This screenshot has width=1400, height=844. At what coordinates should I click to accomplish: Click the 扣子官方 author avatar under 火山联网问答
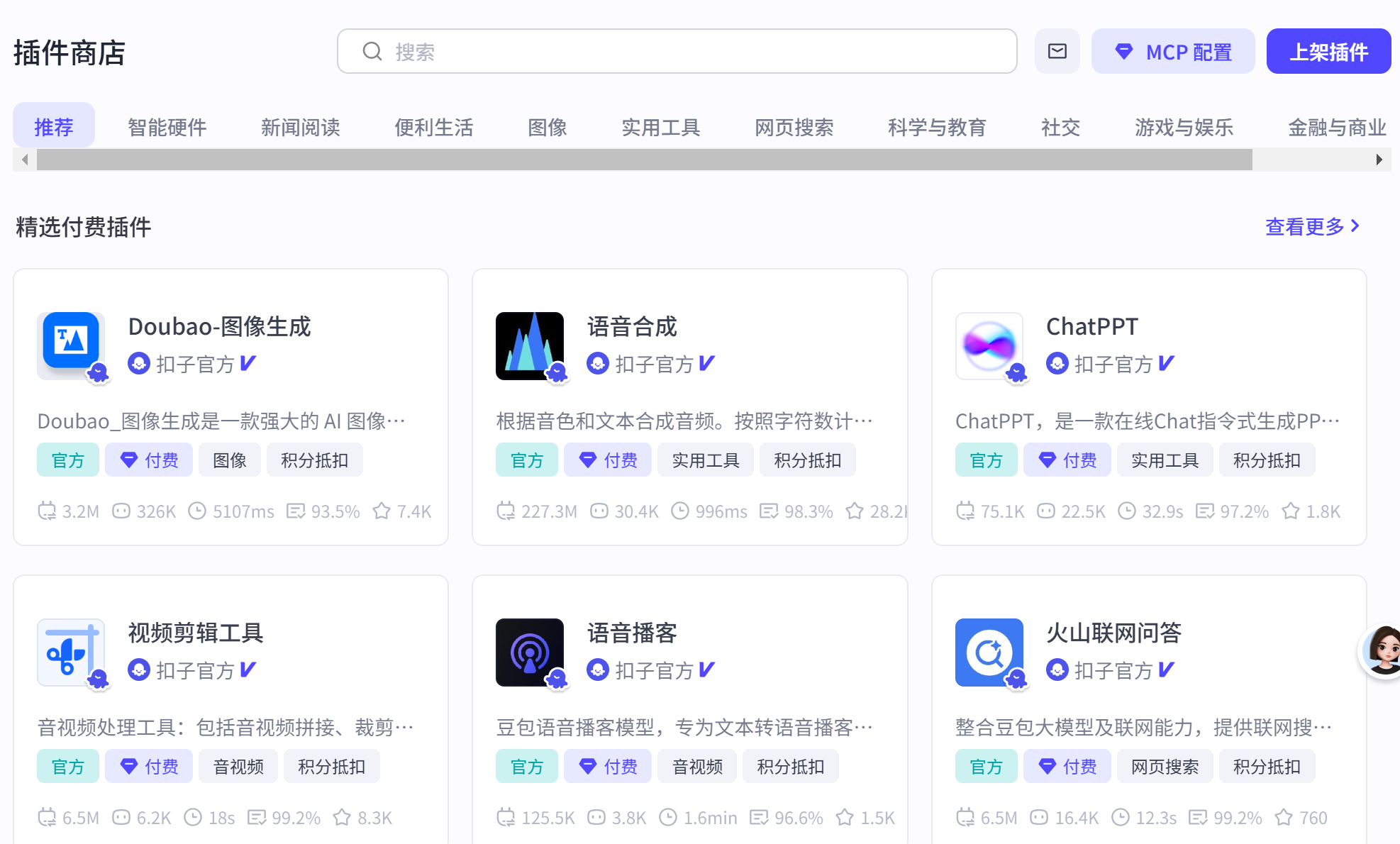[1057, 670]
